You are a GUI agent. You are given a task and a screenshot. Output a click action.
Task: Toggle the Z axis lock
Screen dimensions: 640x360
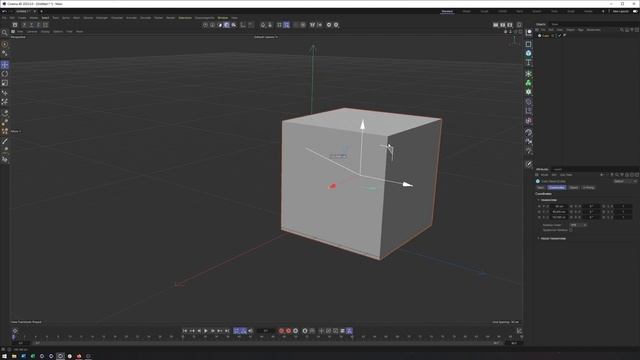coord(38,25)
